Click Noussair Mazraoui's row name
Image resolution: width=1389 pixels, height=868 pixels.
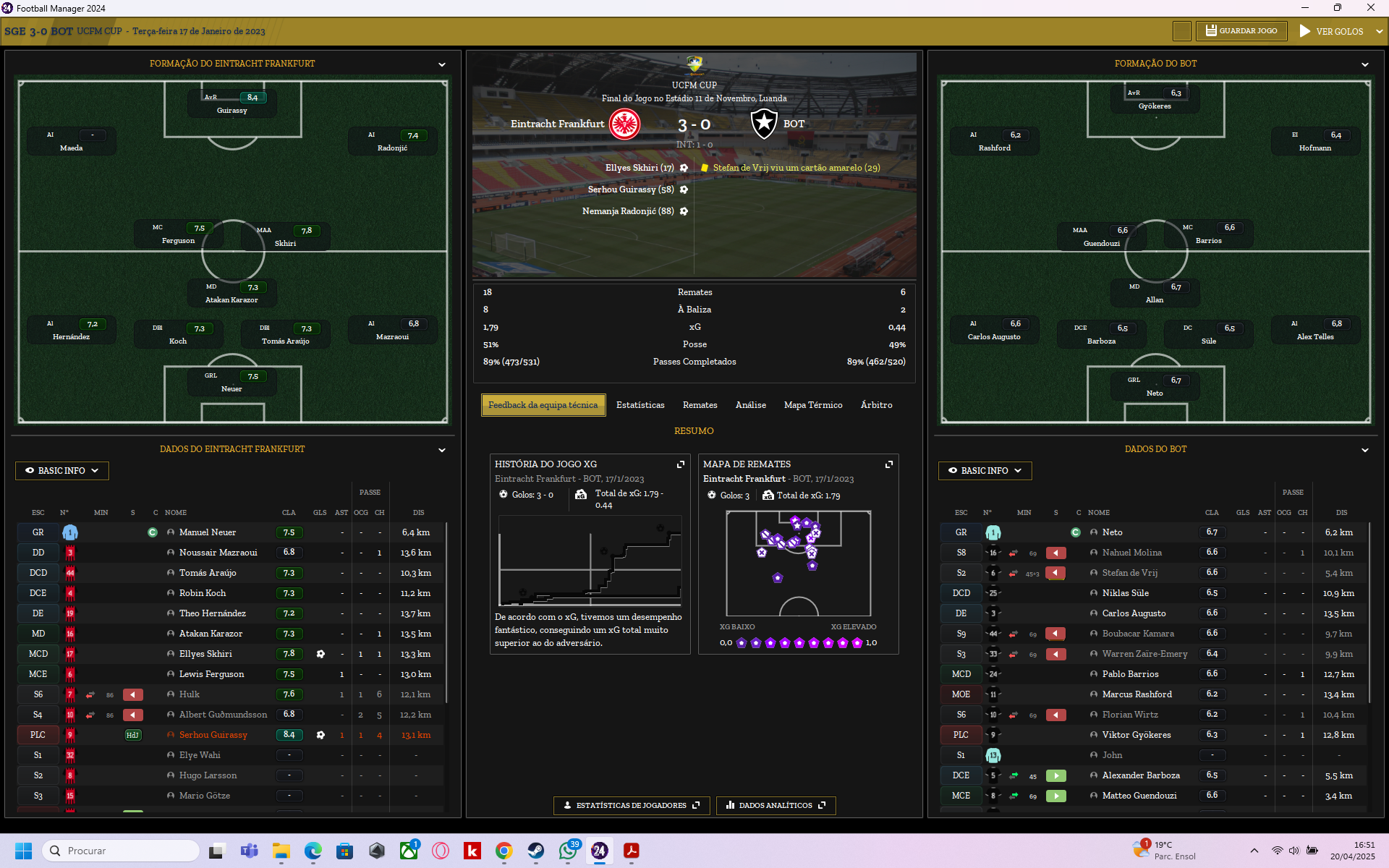(218, 553)
